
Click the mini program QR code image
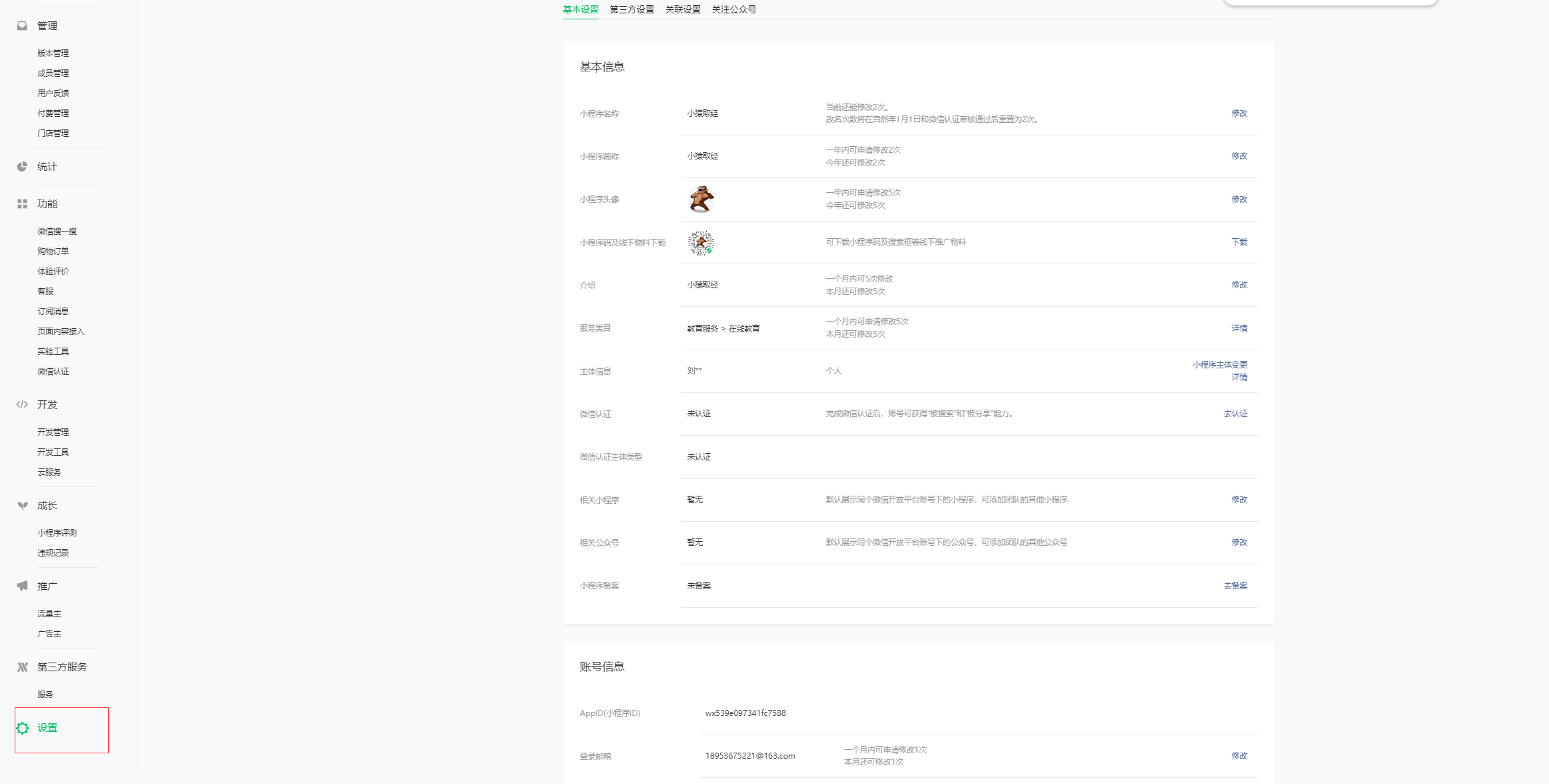point(701,243)
